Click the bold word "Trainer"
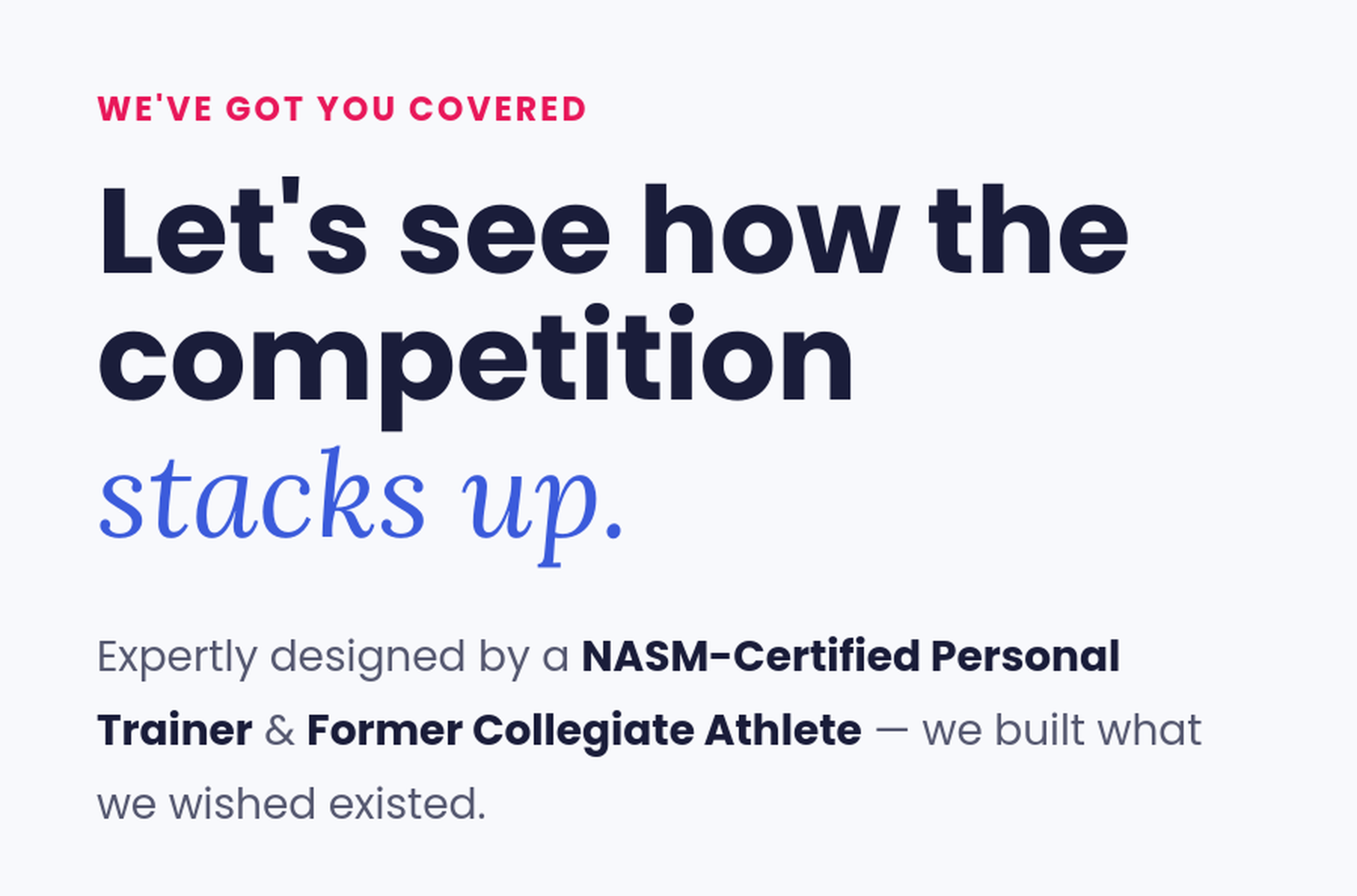Image resolution: width=1357 pixels, height=896 pixels. [x=175, y=730]
